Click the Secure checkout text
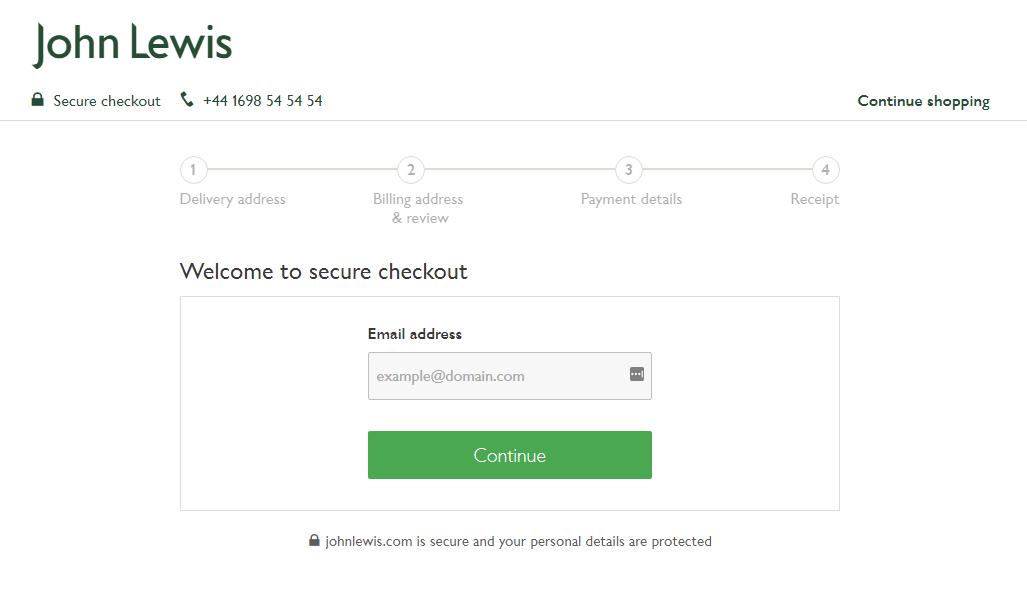Image resolution: width=1027 pixels, height=611 pixels. [106, 100]
